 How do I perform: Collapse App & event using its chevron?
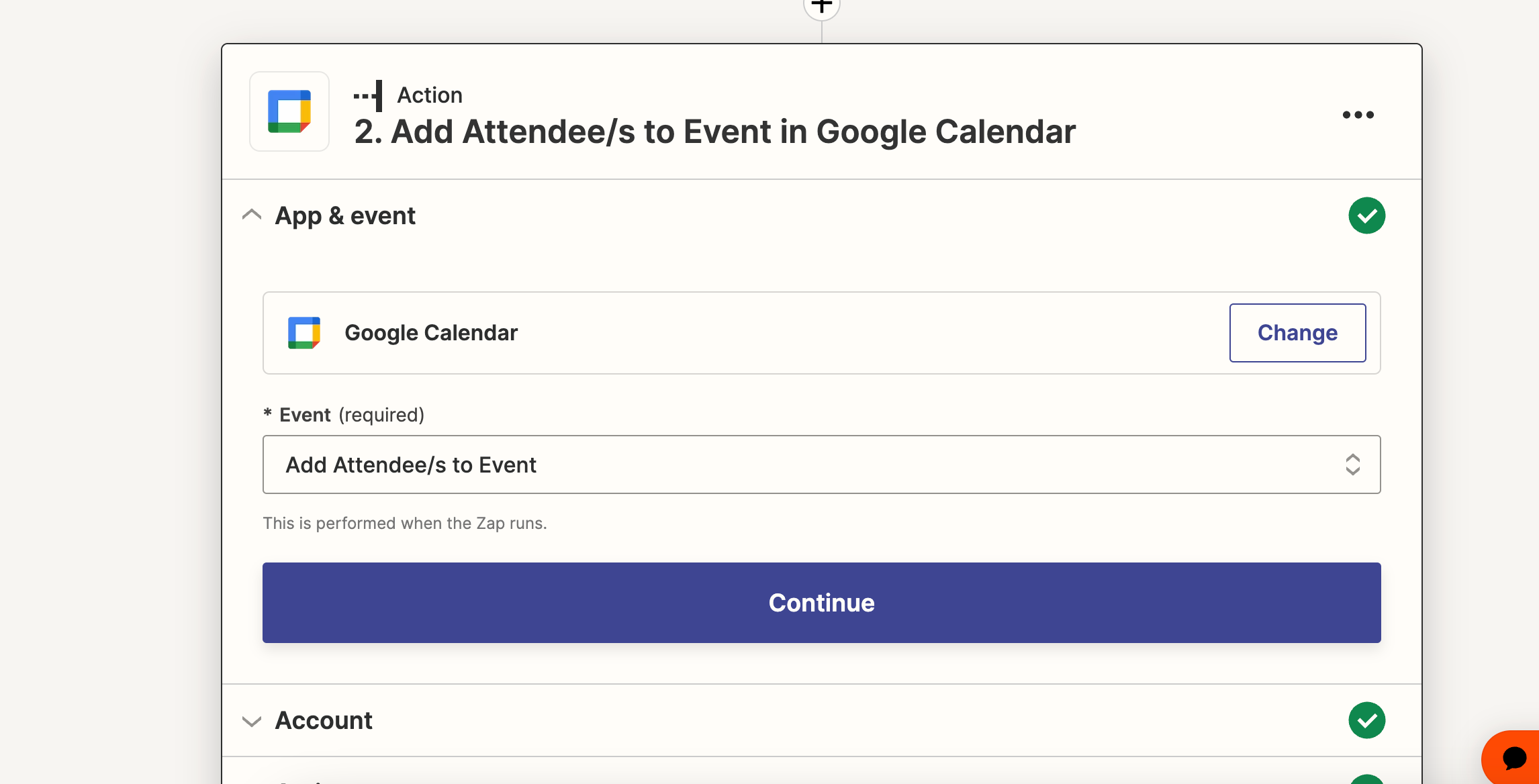click(x=252, y=215)
